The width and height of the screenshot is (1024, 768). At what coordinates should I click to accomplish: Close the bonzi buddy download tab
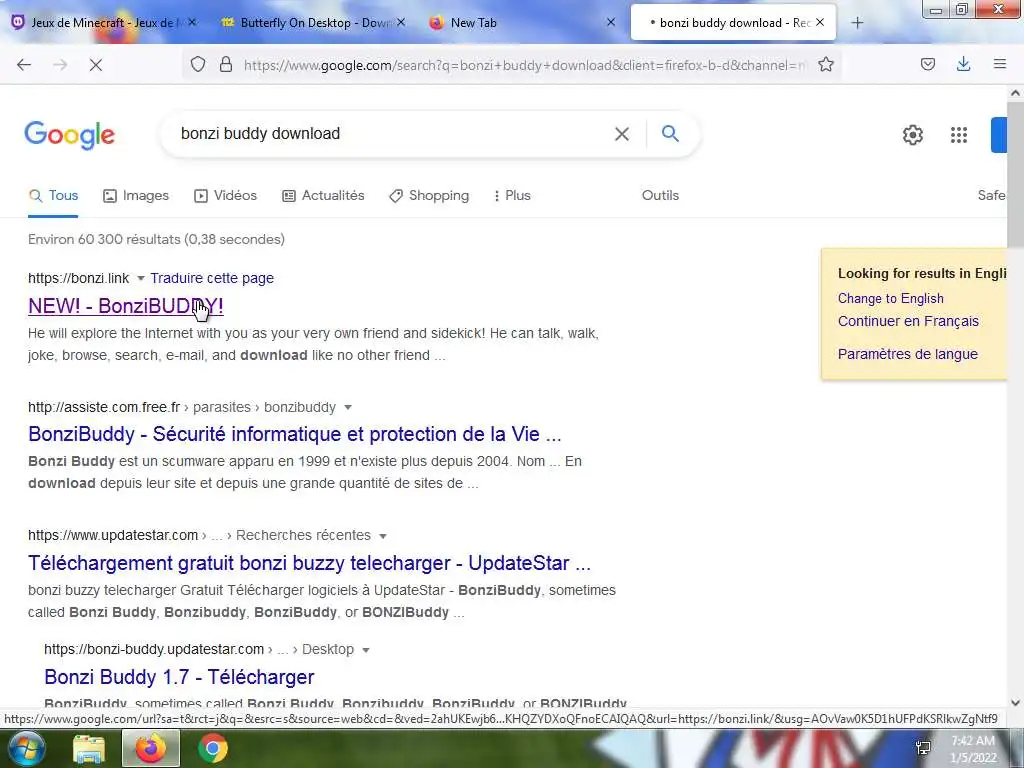click(820, 22)
